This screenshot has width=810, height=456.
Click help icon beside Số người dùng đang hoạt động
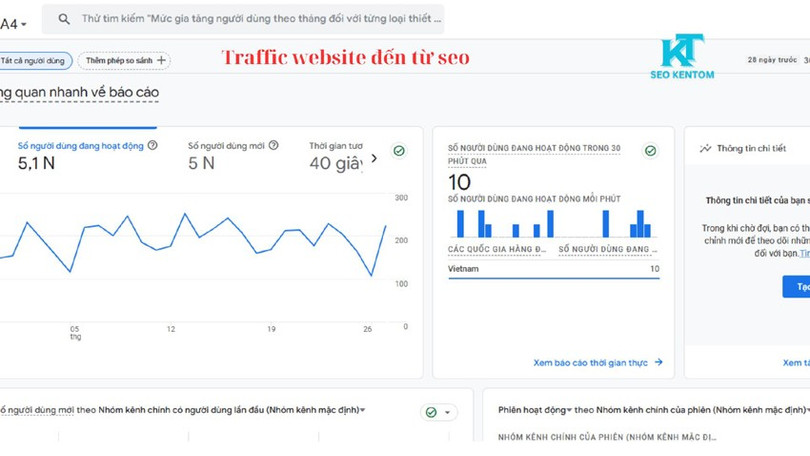point(153,145)
